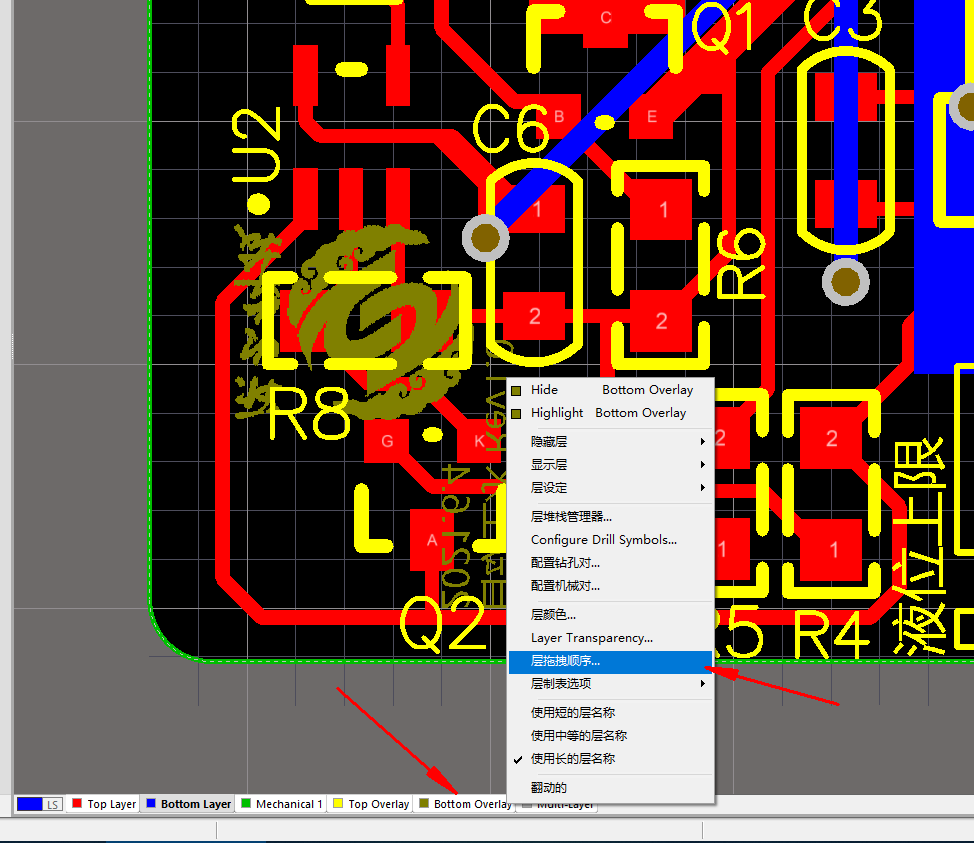The width and height of the screenshot is (974, 843).
Task: Click the blue color square on Bottom Layer tab
Action: pos(152,803)
